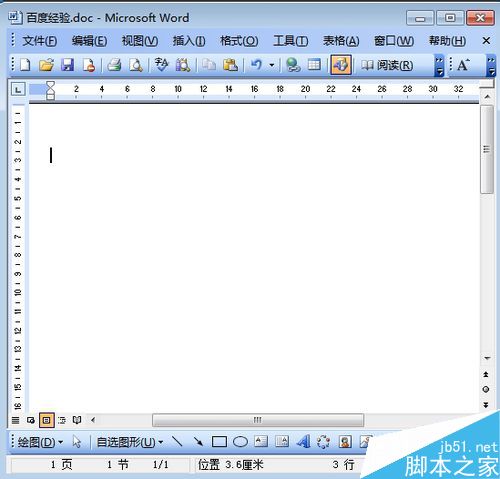Viewport: 500px width, 479px height.
Task: Insert WordArt from the drawing toolbar
Action: pos(303,442)
